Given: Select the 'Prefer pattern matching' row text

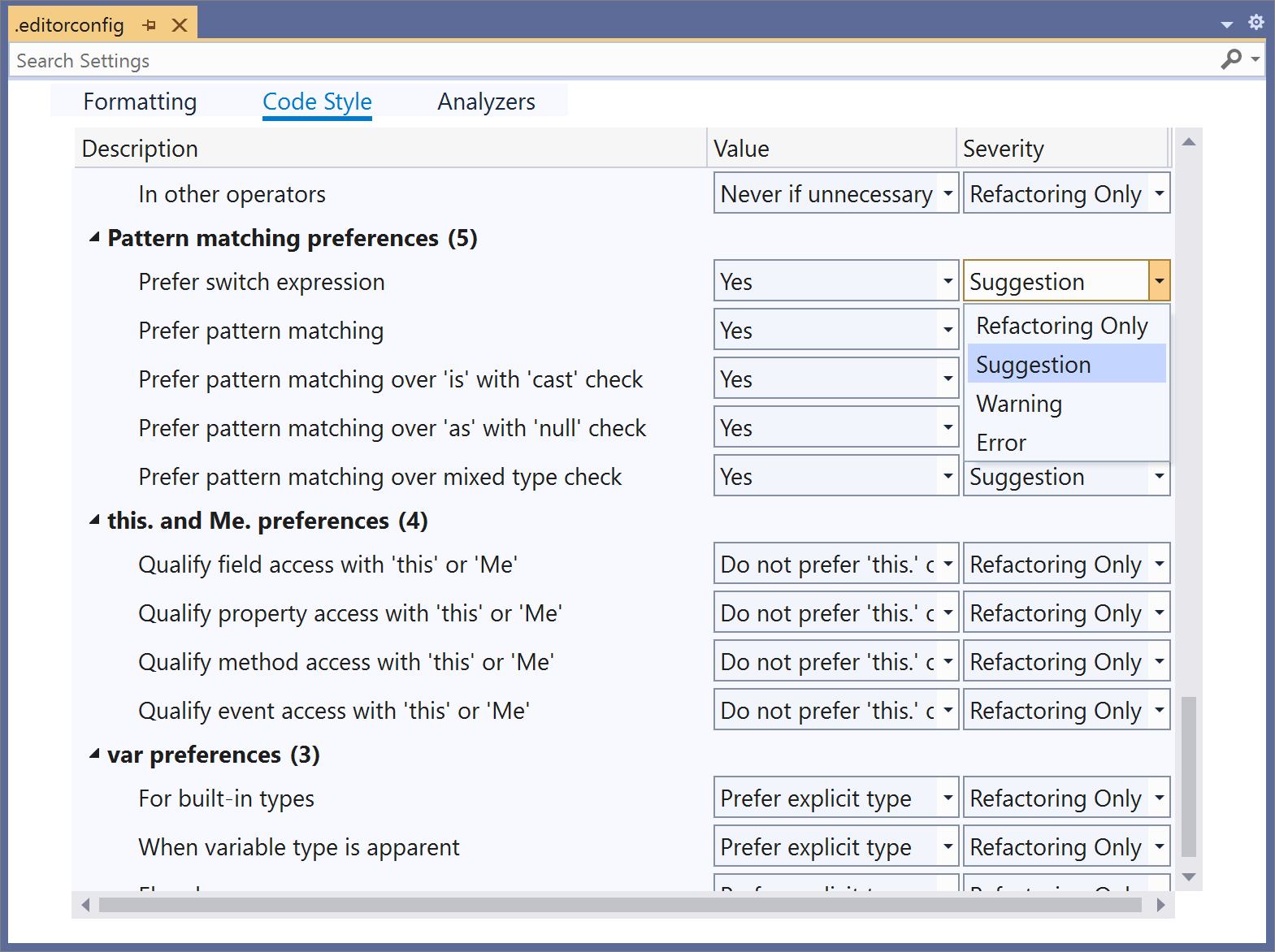Looking at the screenshot, I should pyautogui.click(x=261, y=331).
